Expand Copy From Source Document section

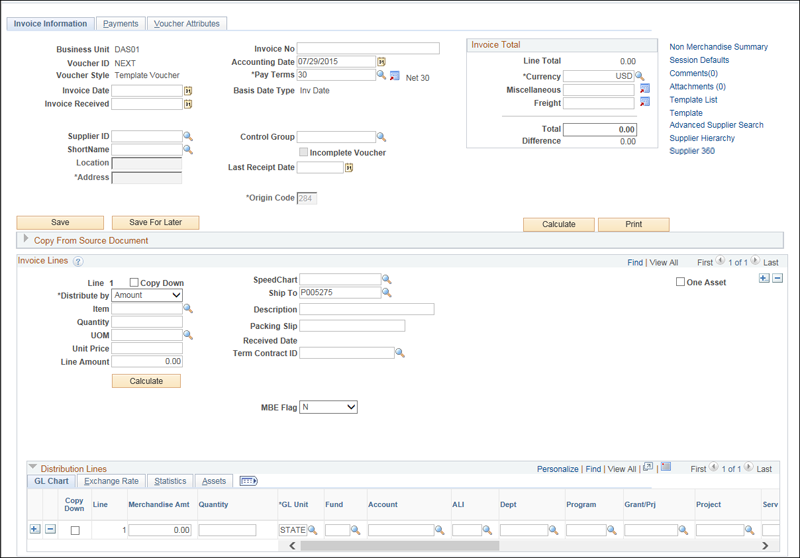[x=26, y=238]
